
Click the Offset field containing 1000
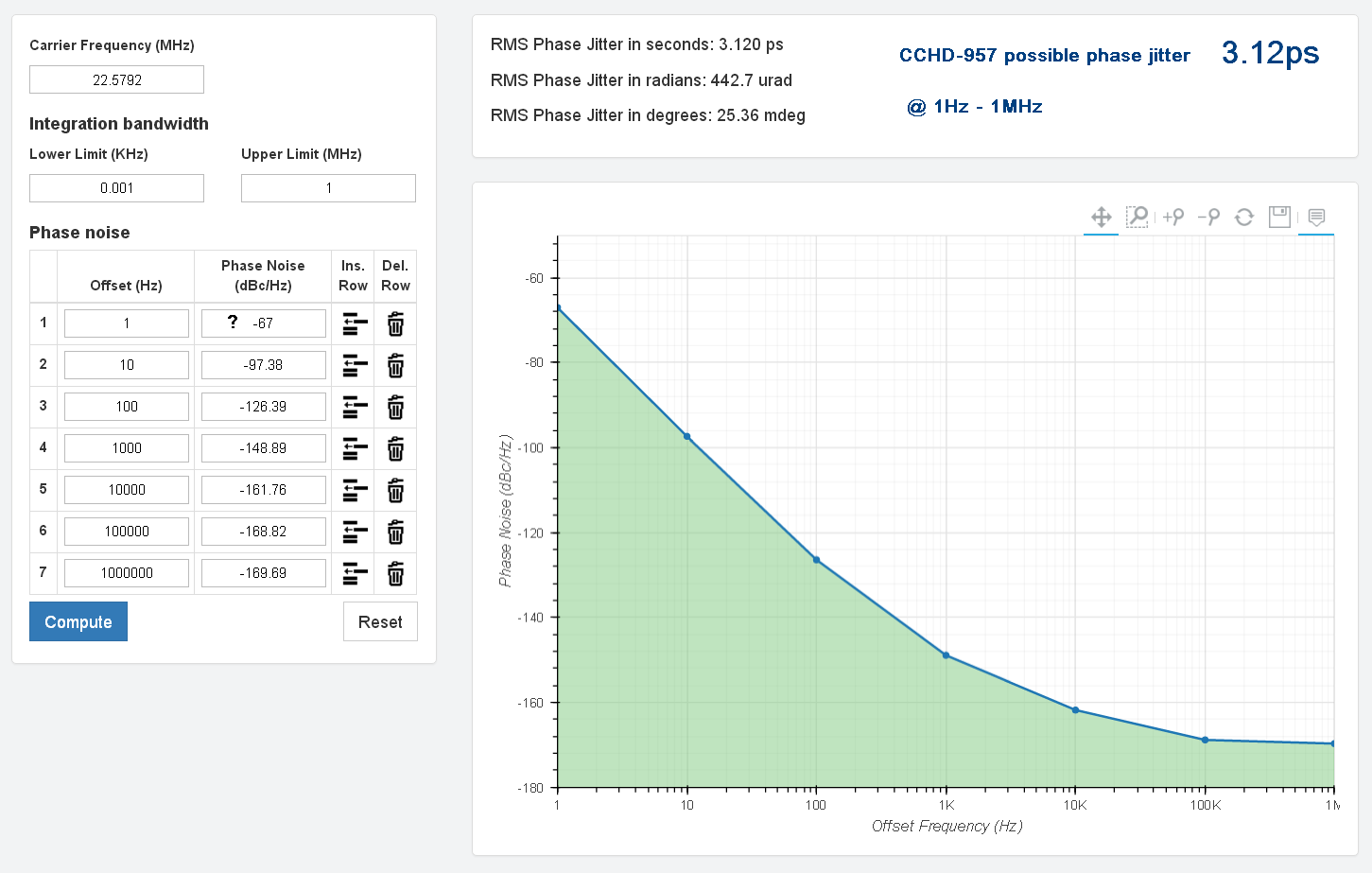(127, 448)
